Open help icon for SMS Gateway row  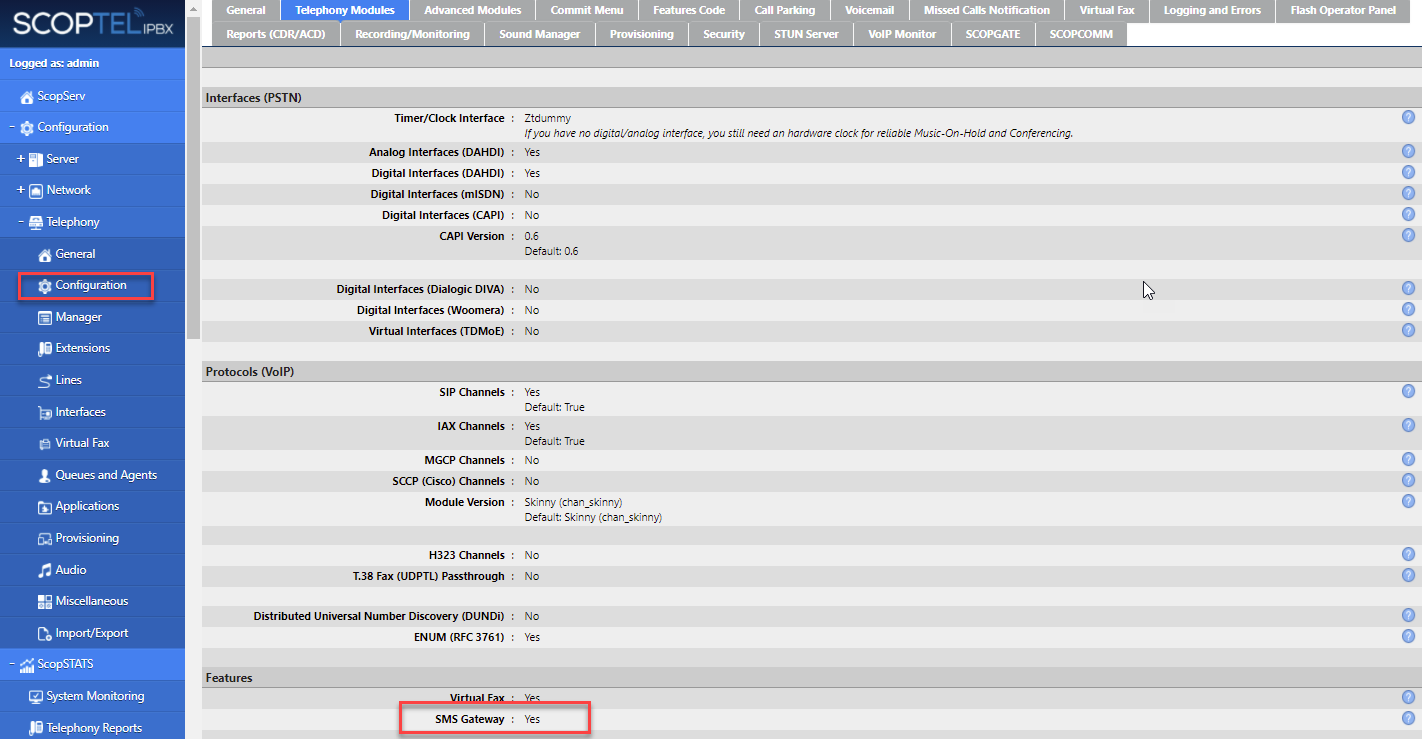pyautogui.click(x=1408, y=718)
